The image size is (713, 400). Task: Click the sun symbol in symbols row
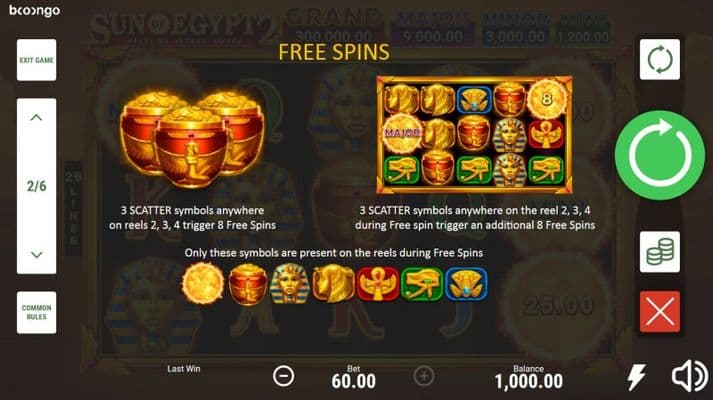pyautogui.click(x=203, y=283)
